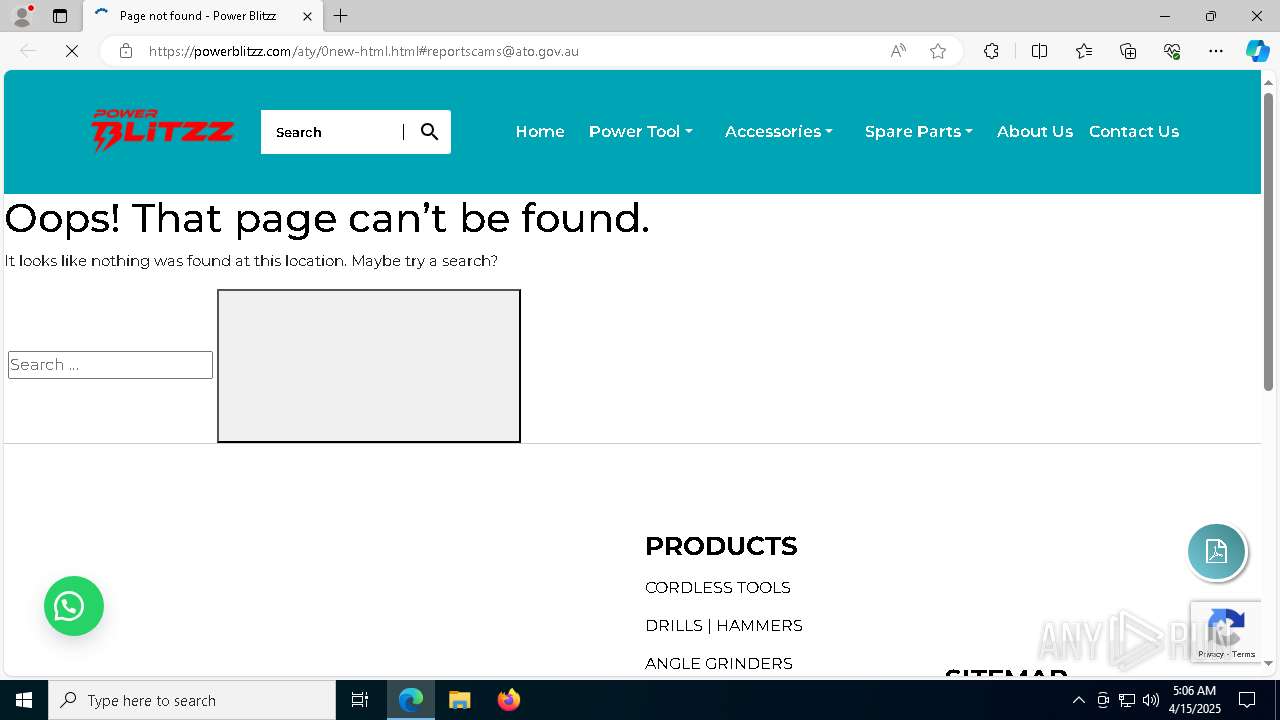The width and height of the screenshot is (1280, 720).
Task: Open ANGLE GRINDERS products link
Action: (x=719, y=664)
